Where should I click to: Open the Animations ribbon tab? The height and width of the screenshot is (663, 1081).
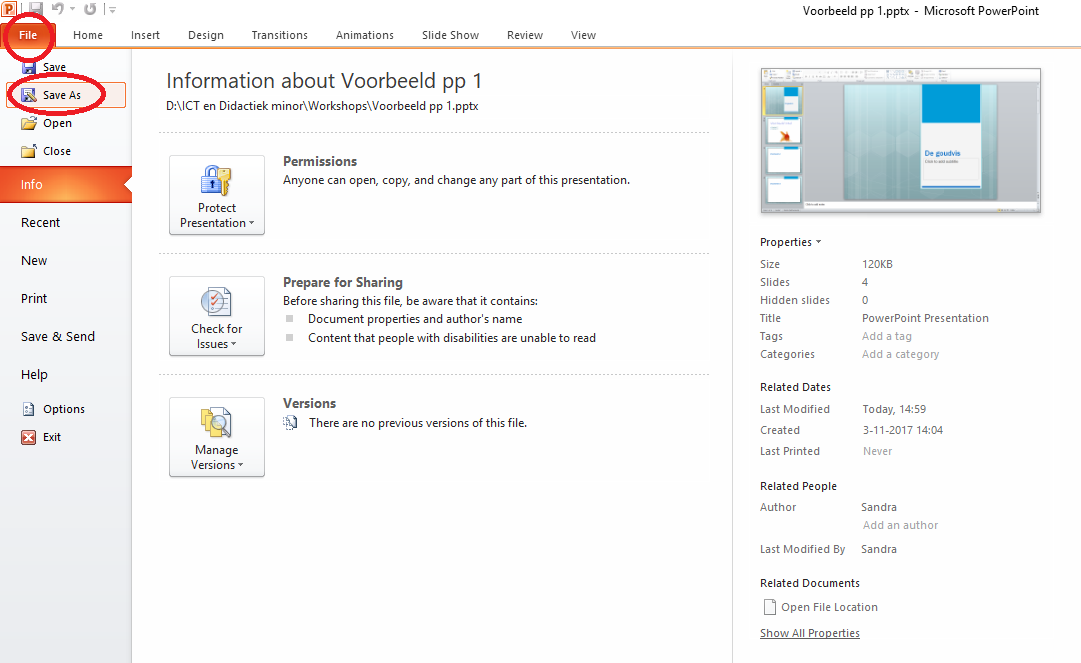pyautogui.click(x=364, y=35)
